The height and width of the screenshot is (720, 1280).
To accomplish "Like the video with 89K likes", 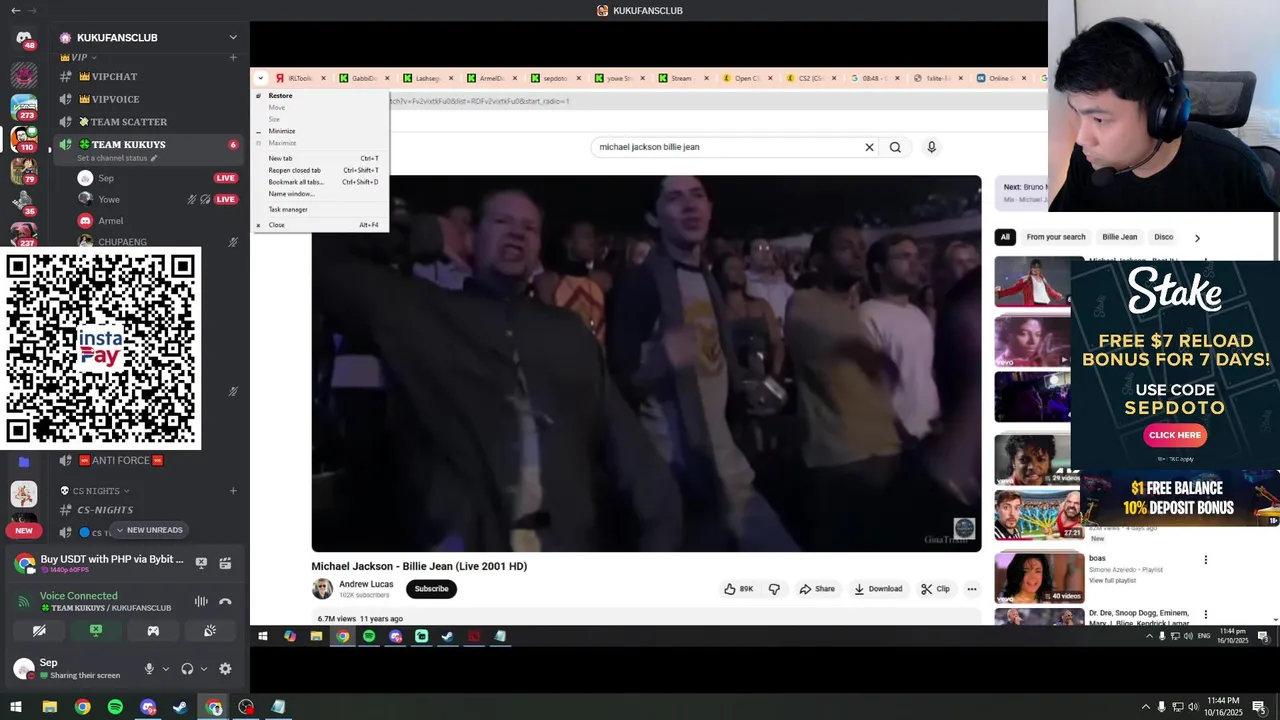I will point(738,589).
